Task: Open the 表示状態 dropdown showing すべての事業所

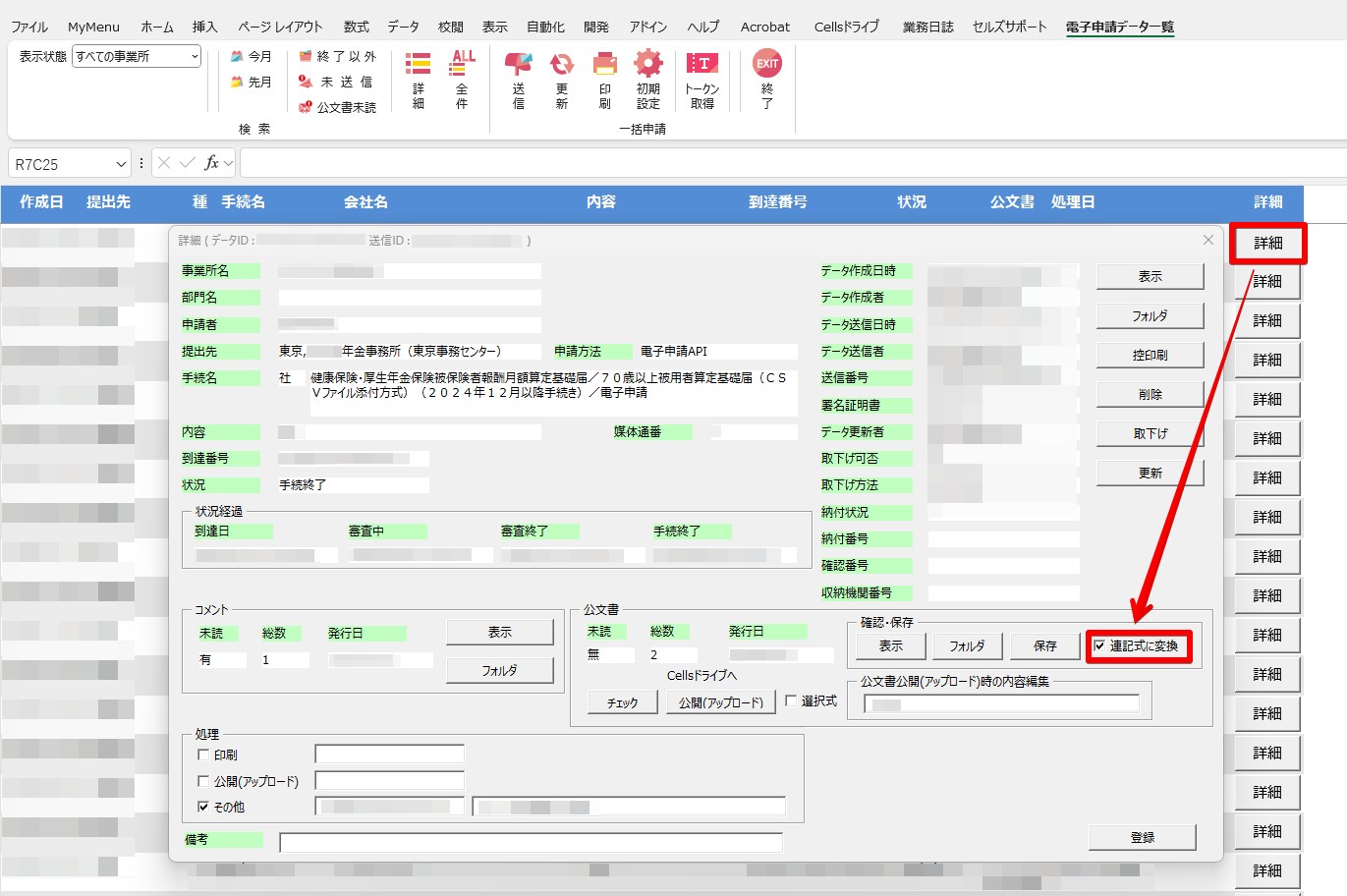Action: click(195, 56)
